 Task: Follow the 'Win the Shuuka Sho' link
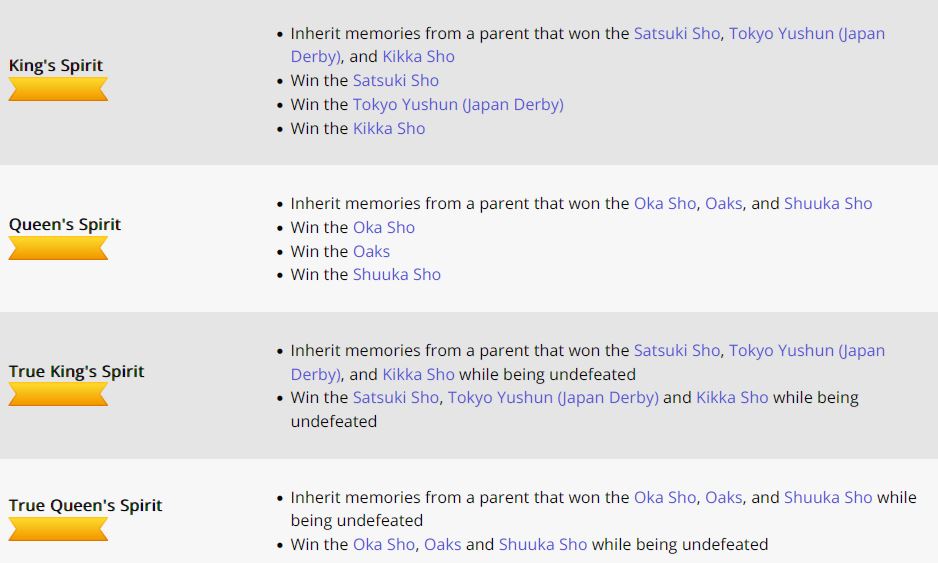coord(397,275)
